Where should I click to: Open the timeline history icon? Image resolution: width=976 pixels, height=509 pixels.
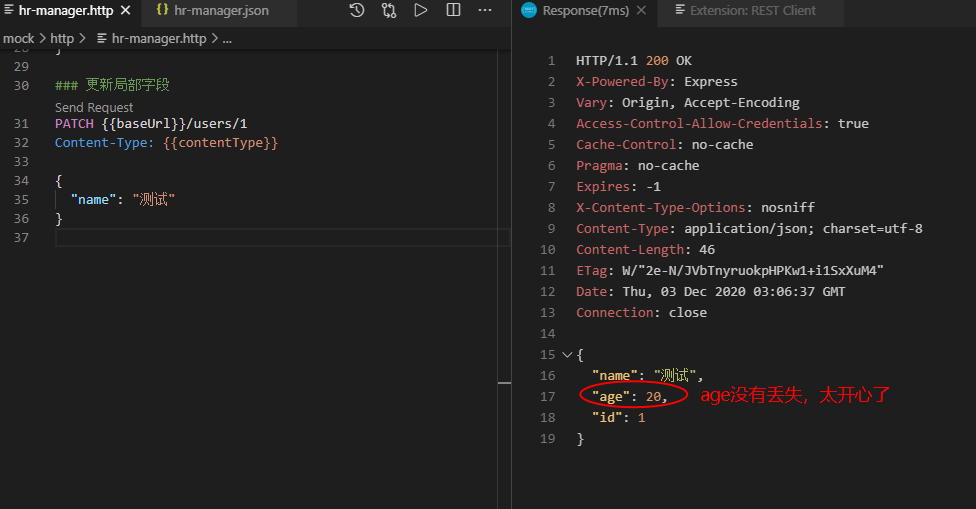357,11
